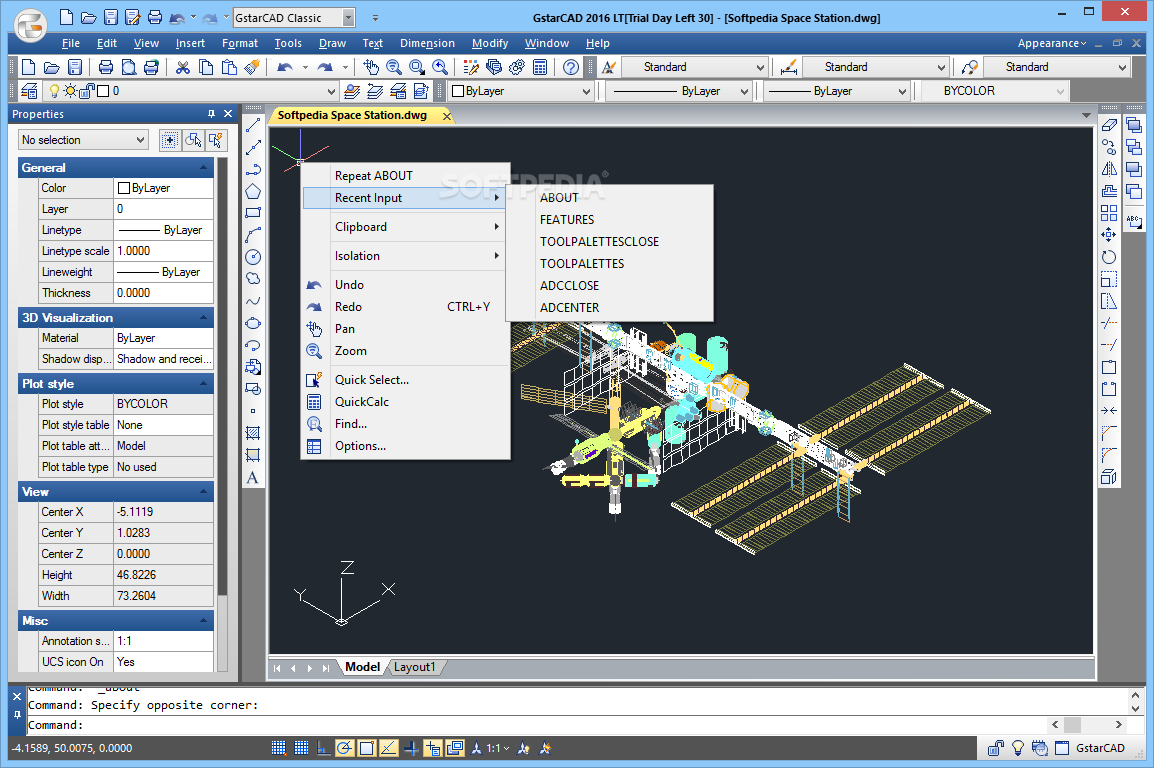Toggle Object Snap Tracking in status bar
The width and height of the screenshot is (1154, 768).
coord(389,748)
